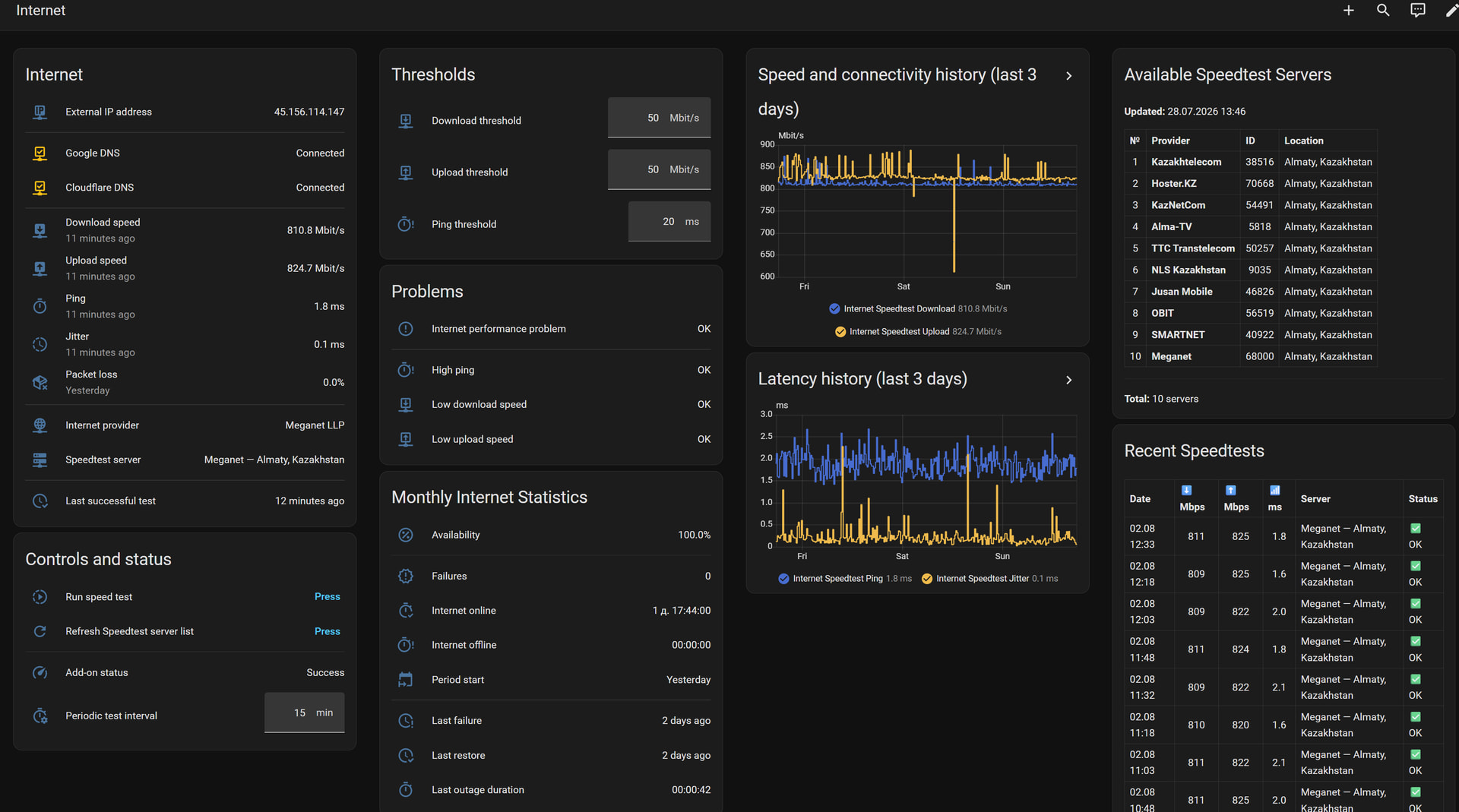Open the assistant chat icon

pyautogui.click(x=1418, y=11)
